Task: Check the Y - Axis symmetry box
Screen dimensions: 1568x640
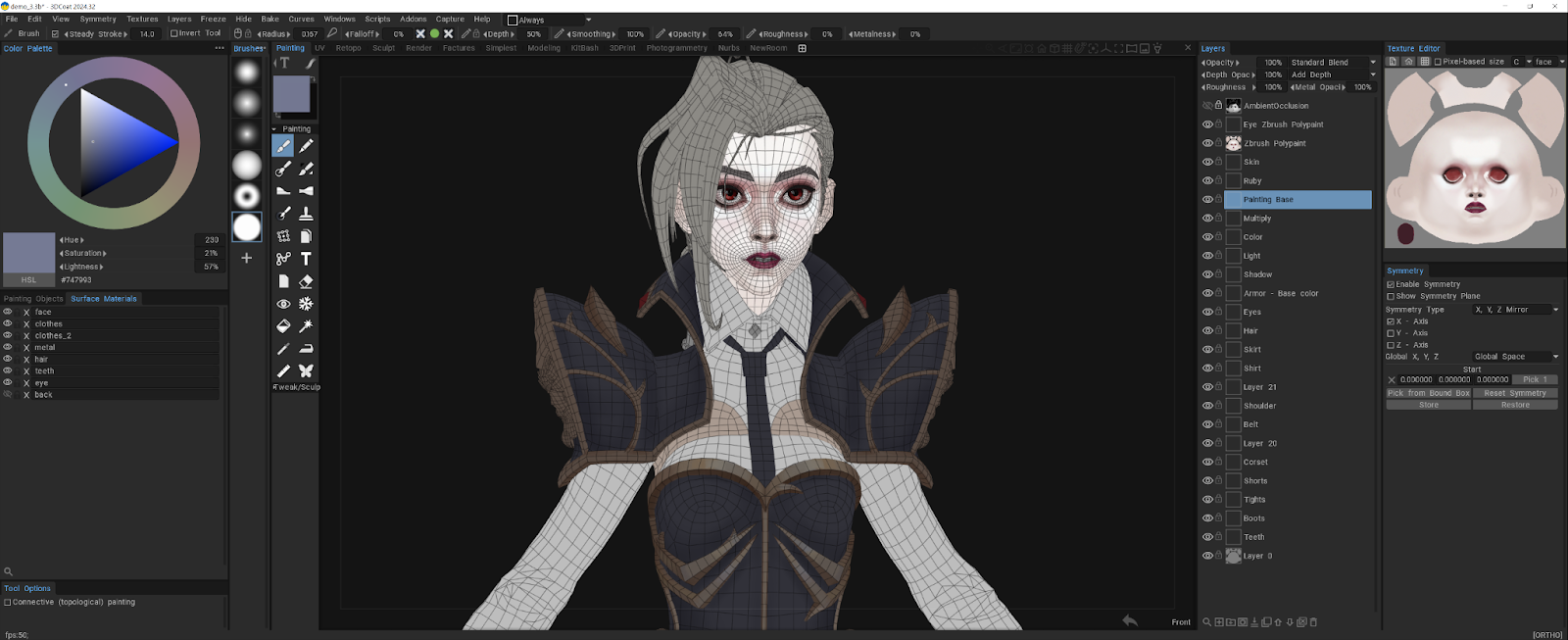Action: point(1391,333)
